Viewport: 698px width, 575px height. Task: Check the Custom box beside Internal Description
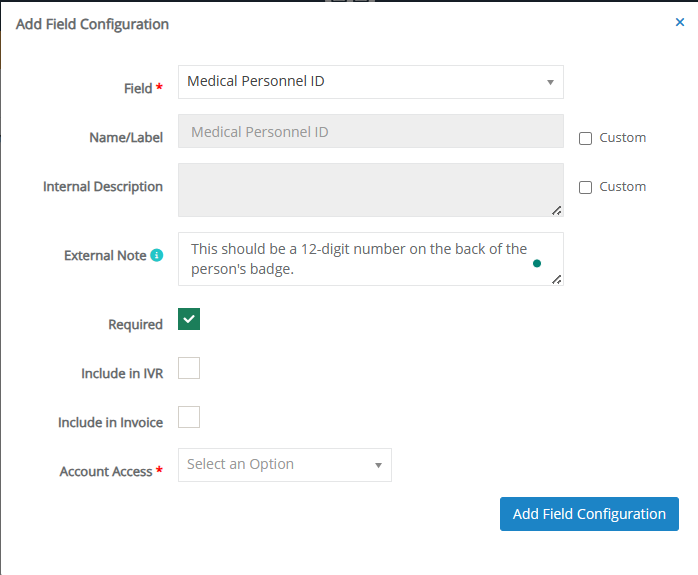tap(585, 187)
